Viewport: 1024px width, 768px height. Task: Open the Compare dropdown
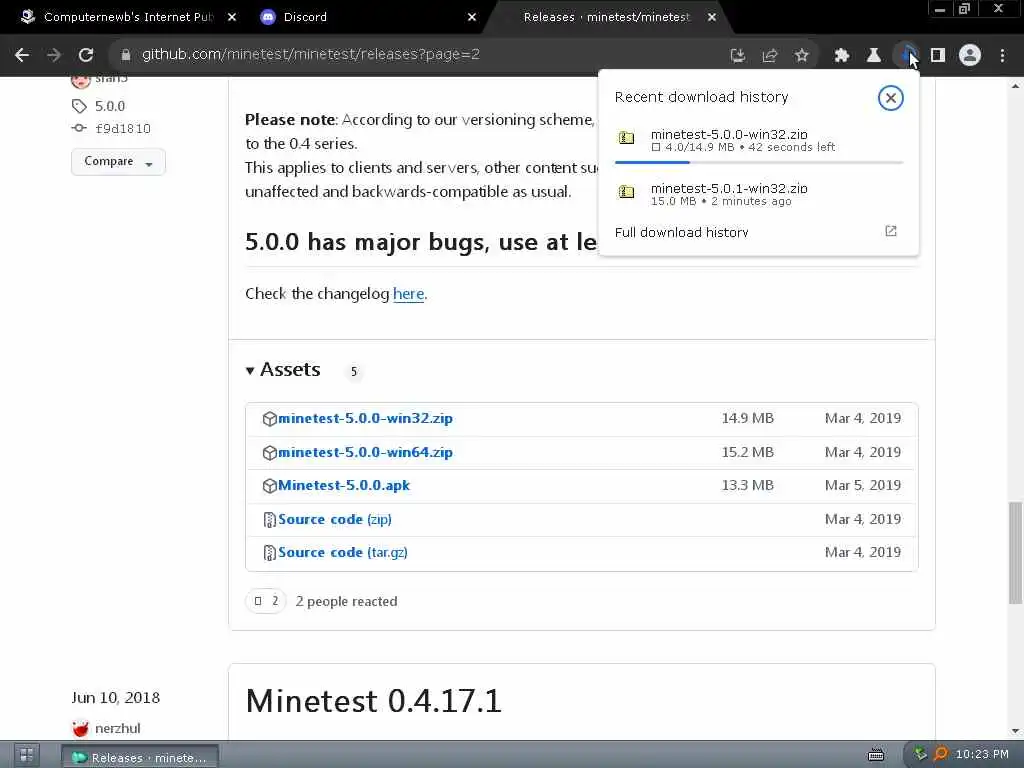[x=118, y=161]
